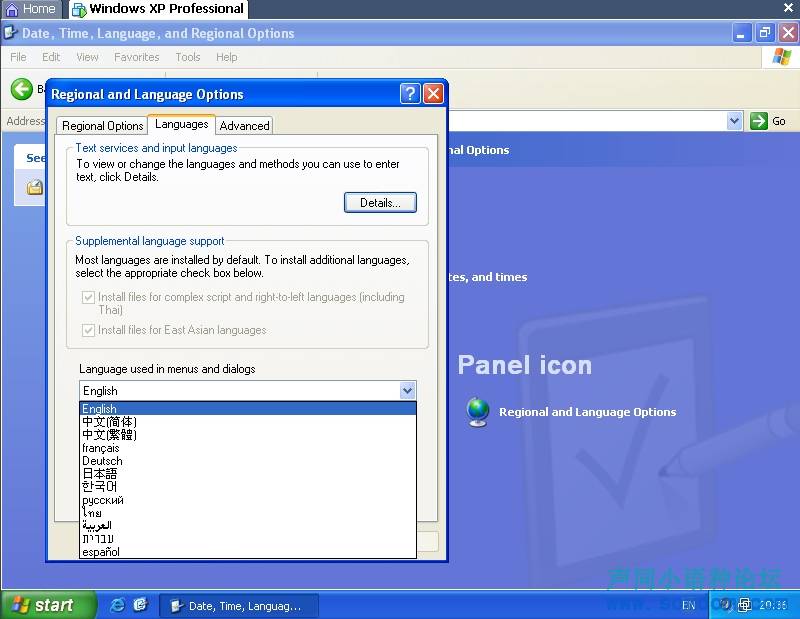Select Deutsch in the language list
800x619 pixels.
[x=248, y=461]
